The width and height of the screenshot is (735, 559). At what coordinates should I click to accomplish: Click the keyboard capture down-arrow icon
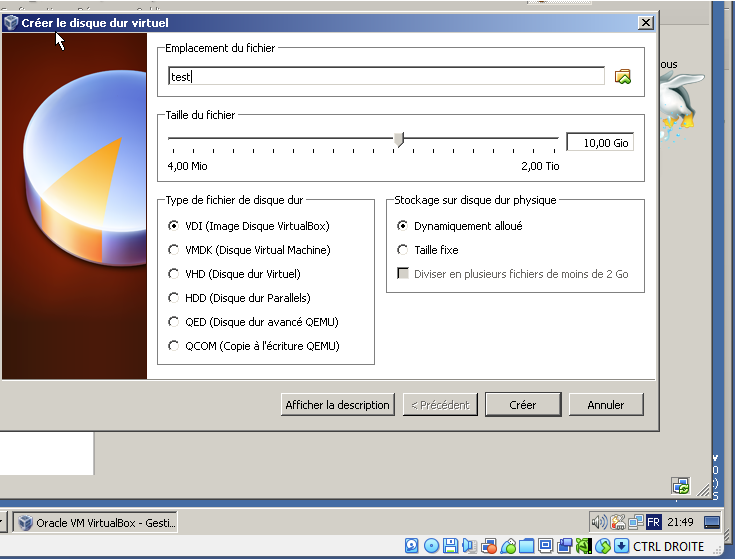click(x=621, y=546)
